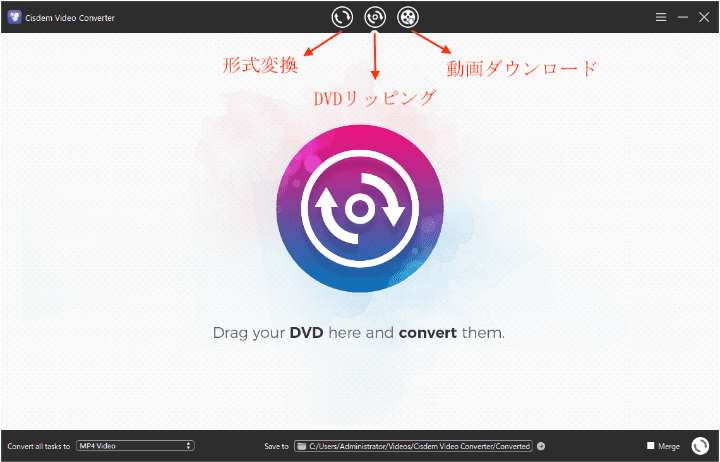The image size is (720, 462).
Task: Open the 'Convert all tasks to' MP4 Video dropdown
Action: tap(135, 446)
